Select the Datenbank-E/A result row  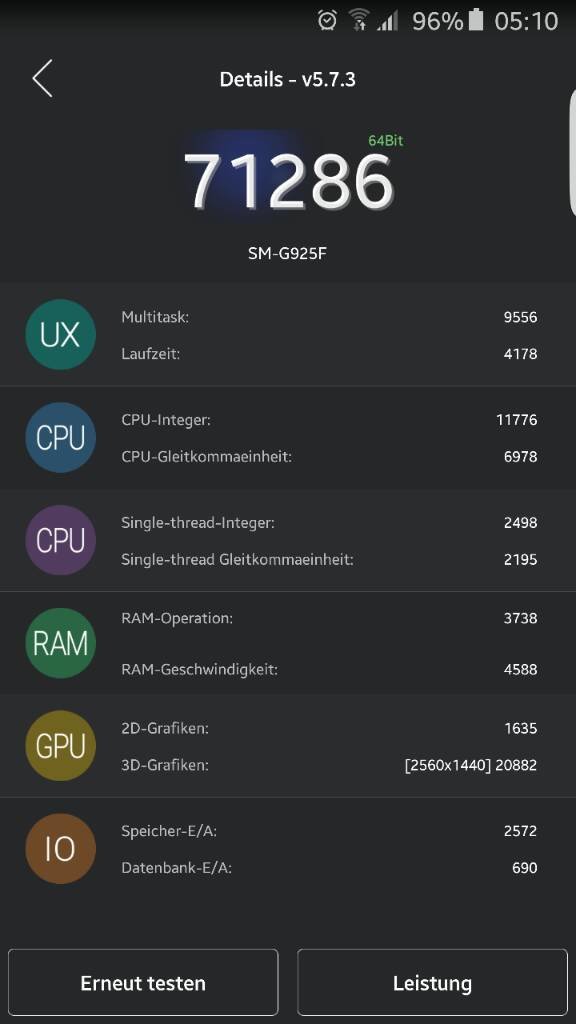click(x=329, y=868)
